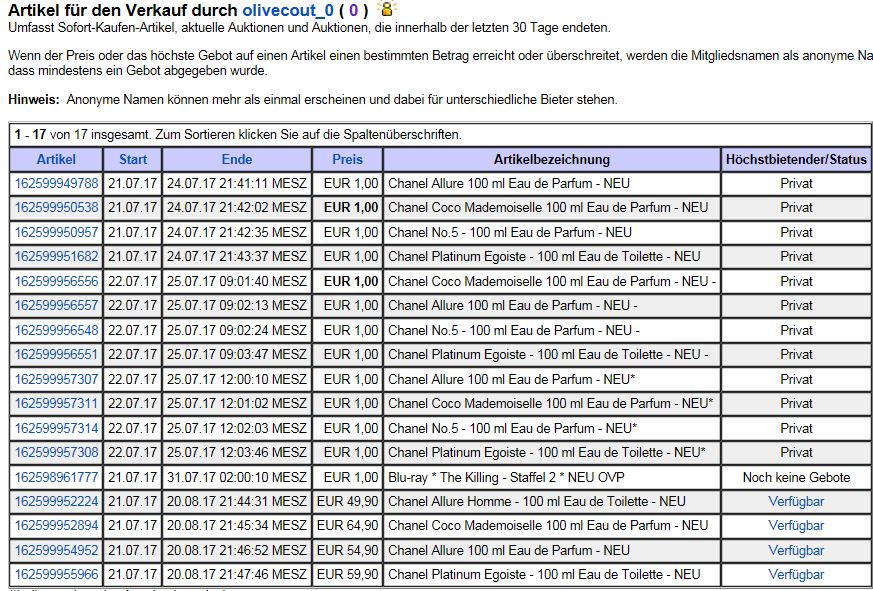Select 'Noch keine Gebote' status cell
This screenshot has width=873, height=591.
click(x=796, y=477)
